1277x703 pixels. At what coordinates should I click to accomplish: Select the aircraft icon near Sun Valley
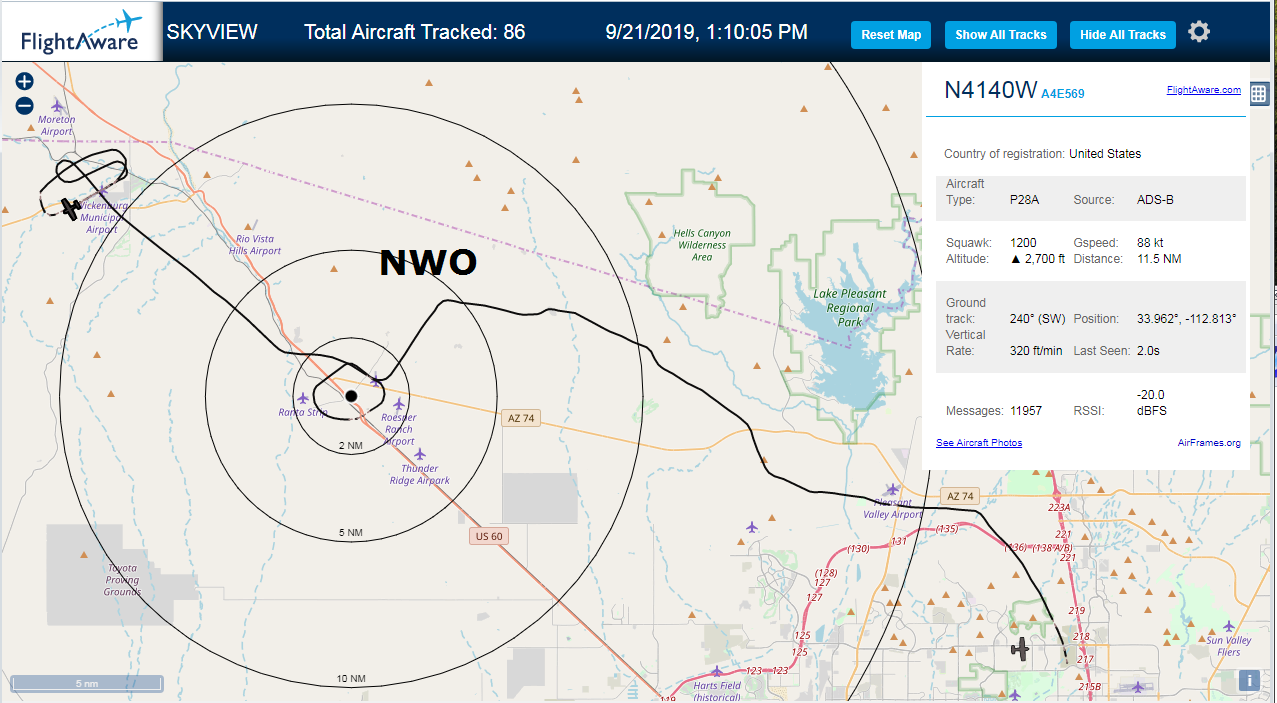click(x=1019, y=649)
